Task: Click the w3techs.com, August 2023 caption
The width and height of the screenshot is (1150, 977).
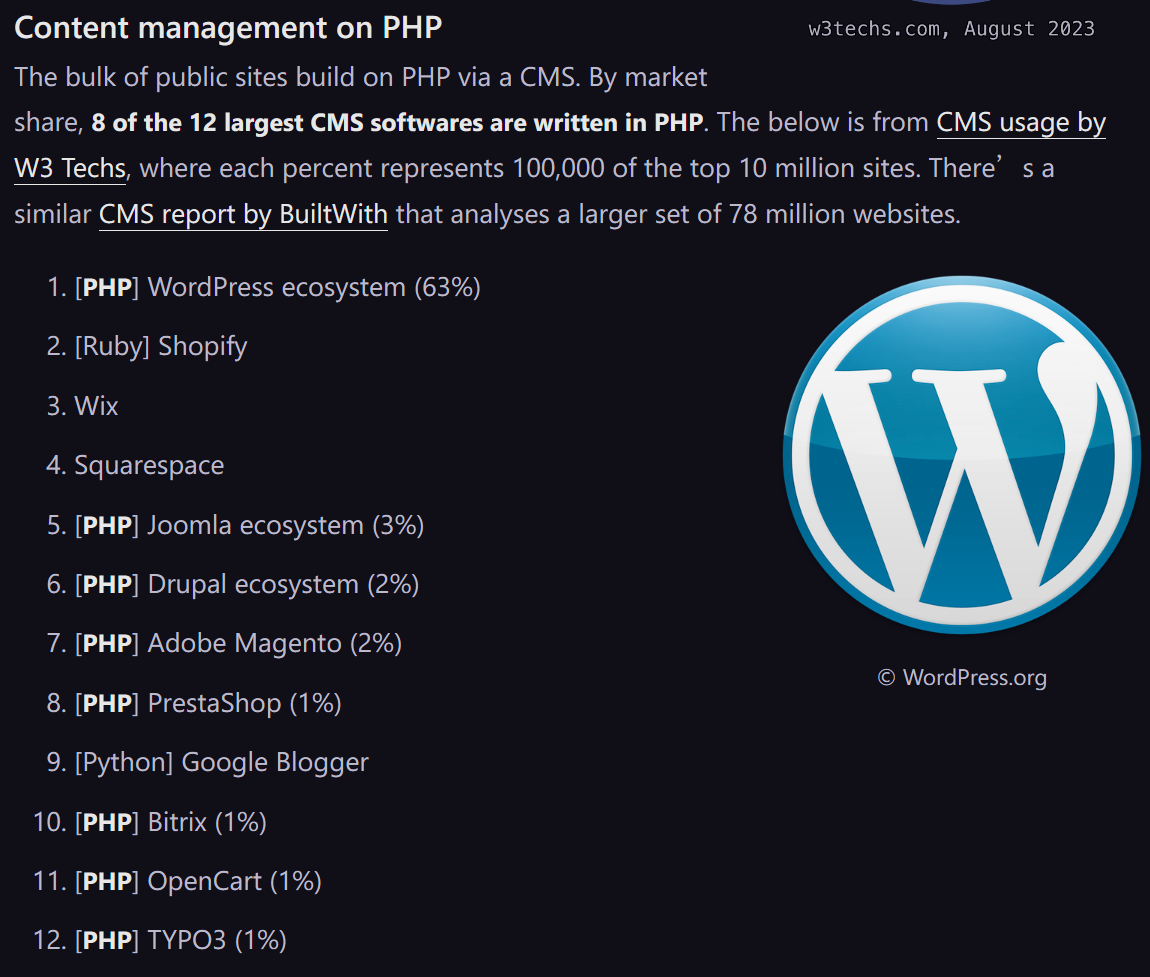Action: coord(951,29)
